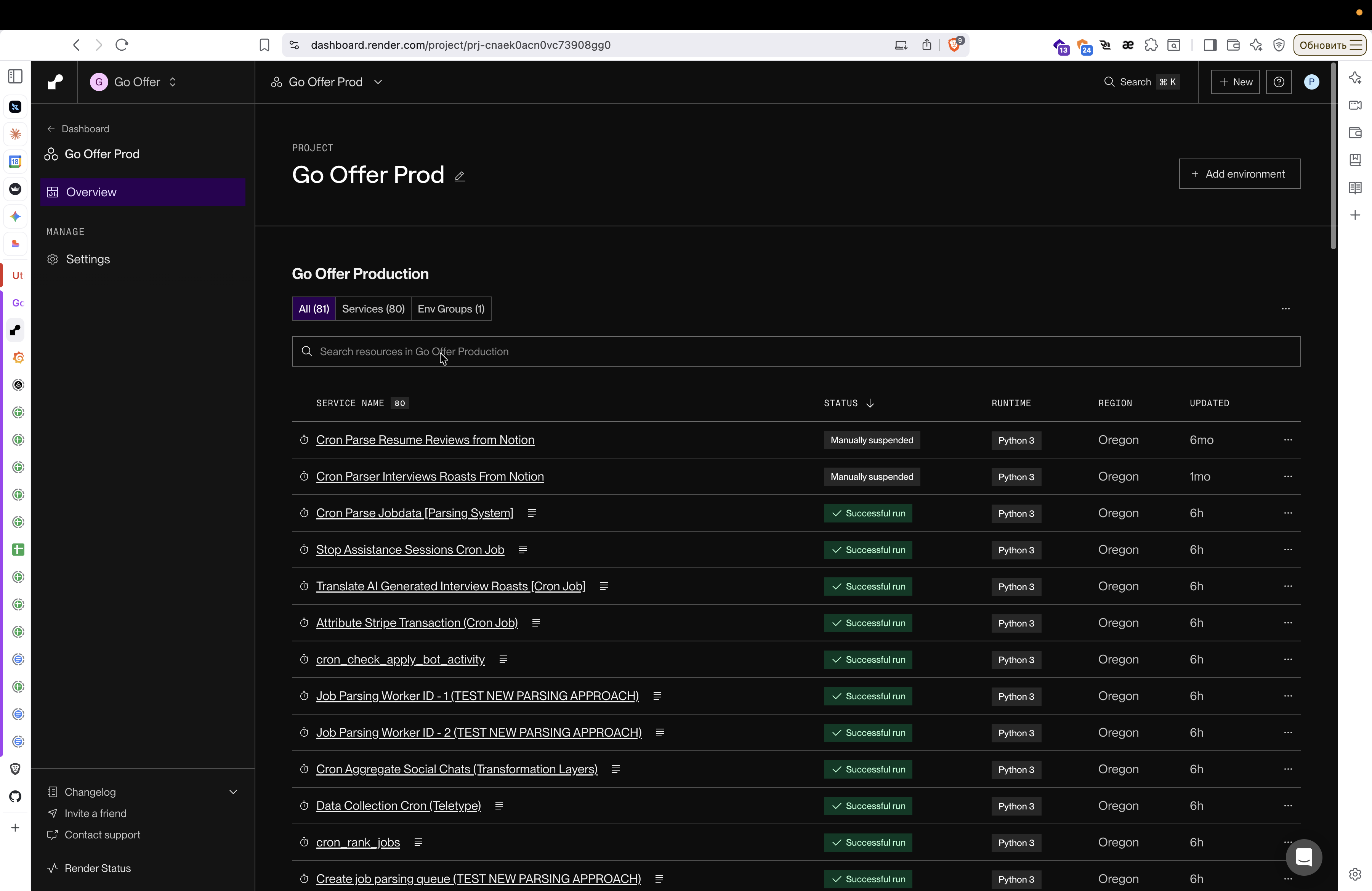Click the Add environment button
Viewport: 1372px width, 891px height.
click(x=1240, y=173)
